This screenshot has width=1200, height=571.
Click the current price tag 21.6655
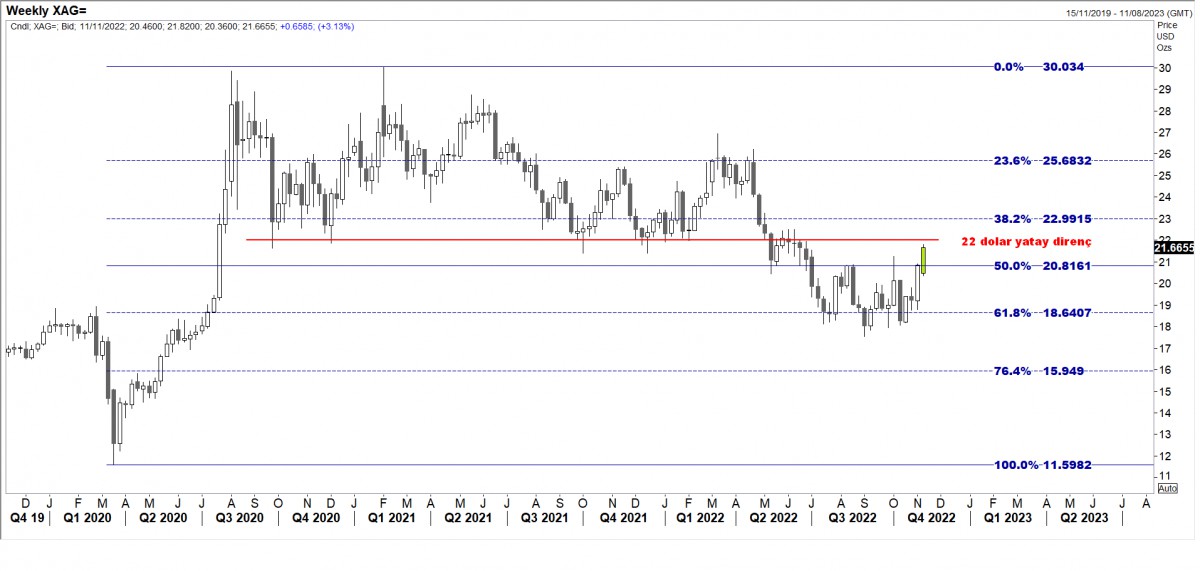point(1176,247)
